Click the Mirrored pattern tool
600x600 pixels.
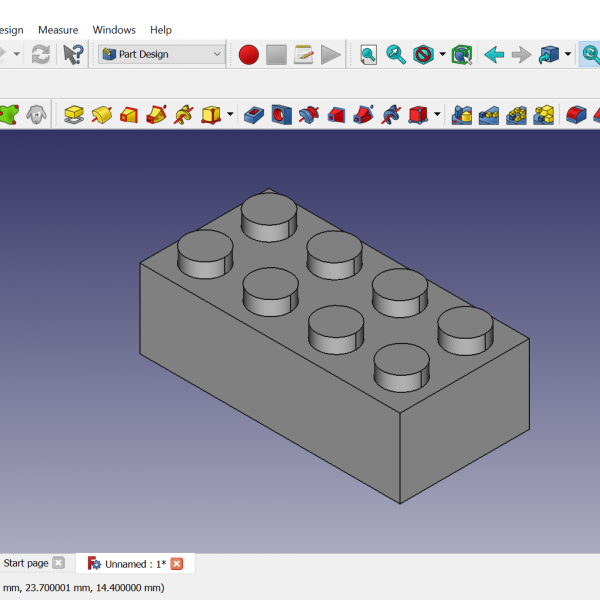[462, 115]
